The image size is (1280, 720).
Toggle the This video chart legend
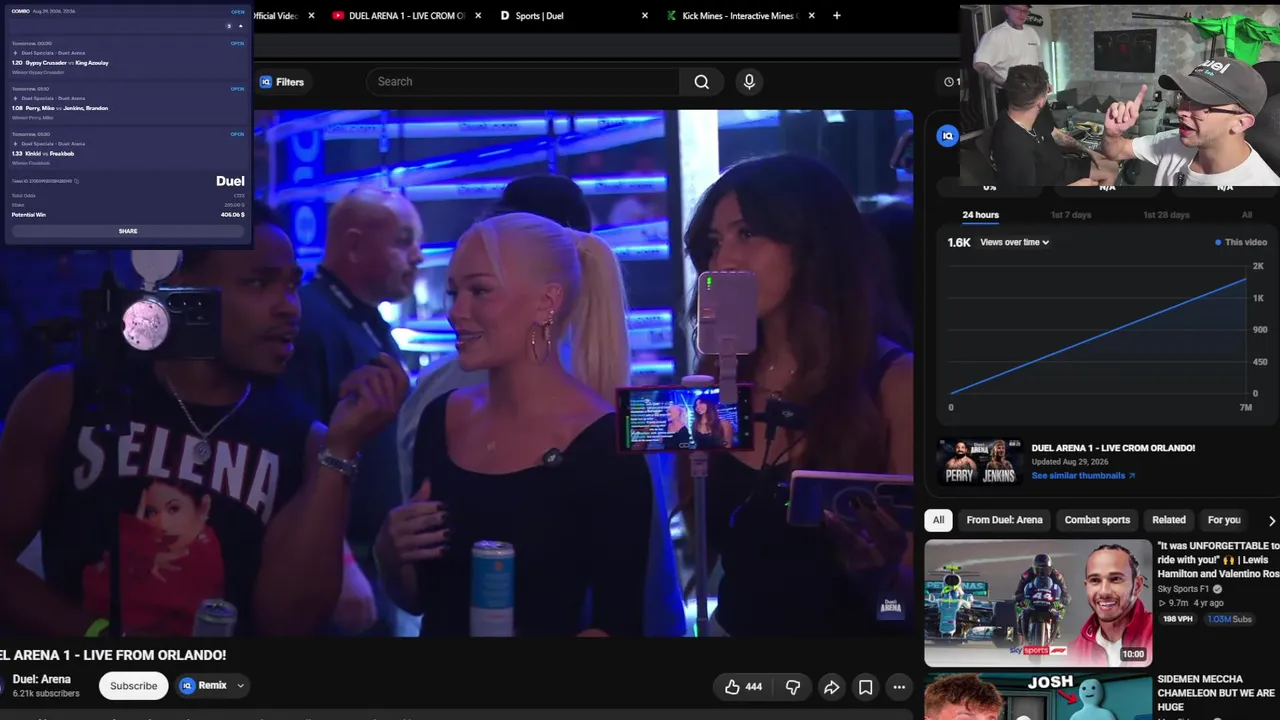[1241, 242]
